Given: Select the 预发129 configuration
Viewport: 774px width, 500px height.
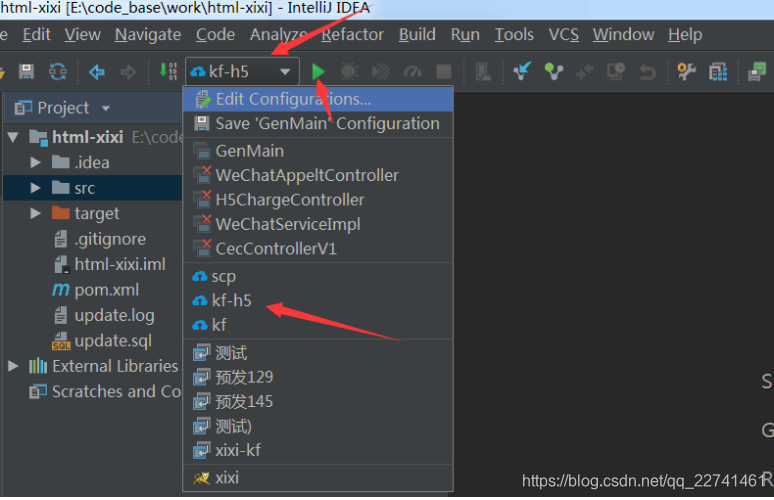Looking at the screenshot, I should (318, 378).
